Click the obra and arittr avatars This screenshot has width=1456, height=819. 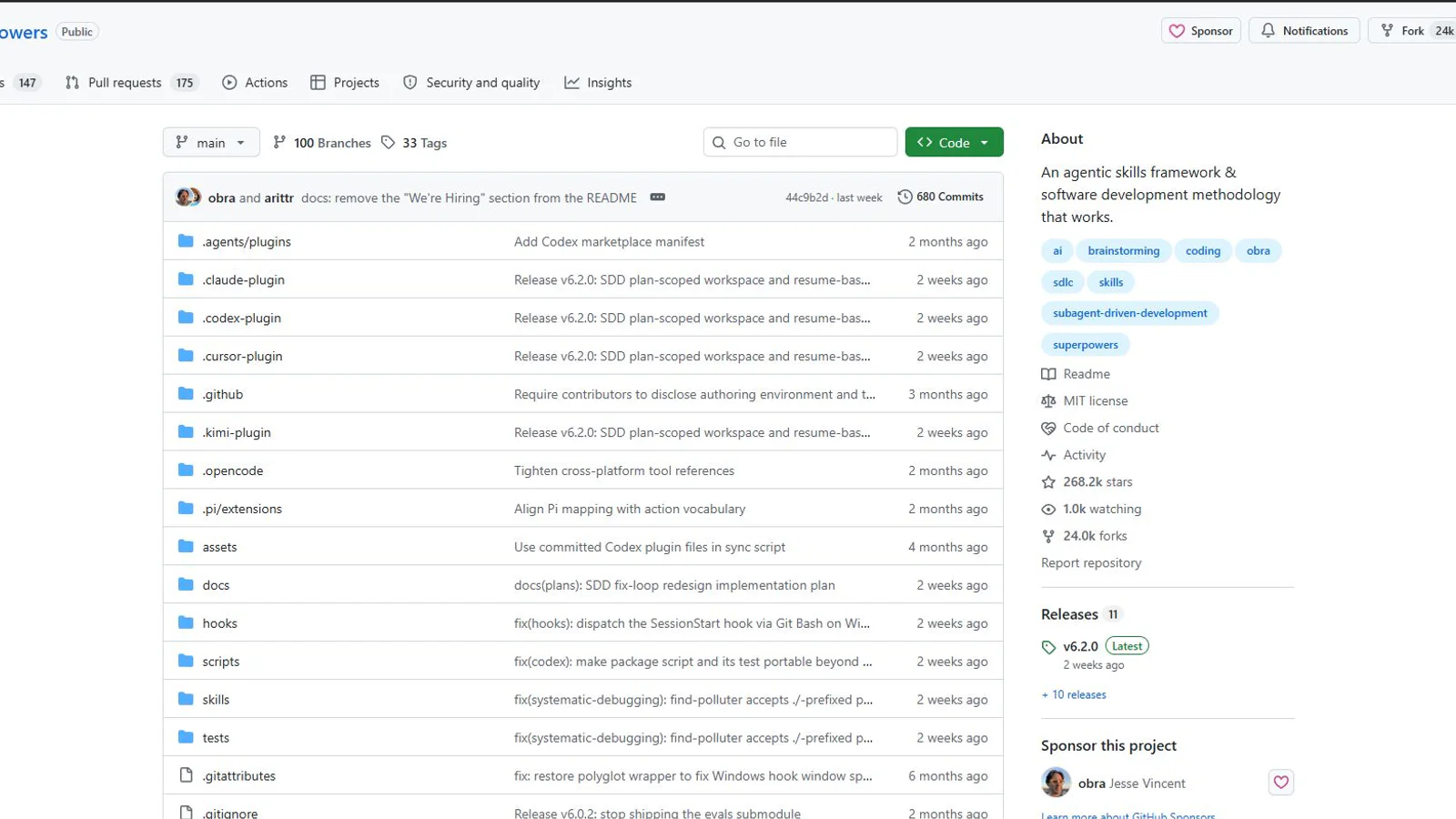click(188, 197)
